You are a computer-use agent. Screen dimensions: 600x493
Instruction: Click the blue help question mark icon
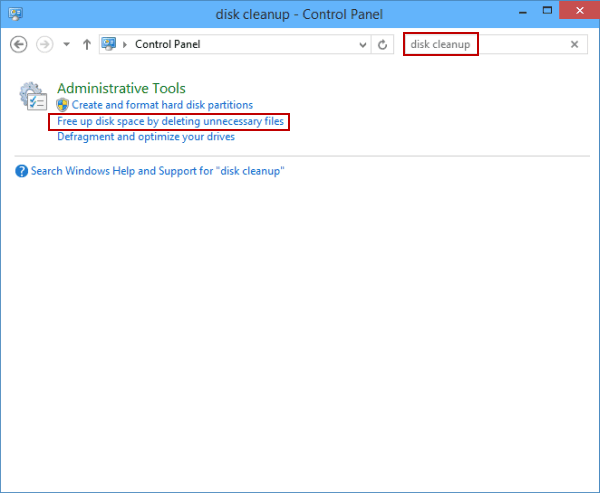(21, 171)
